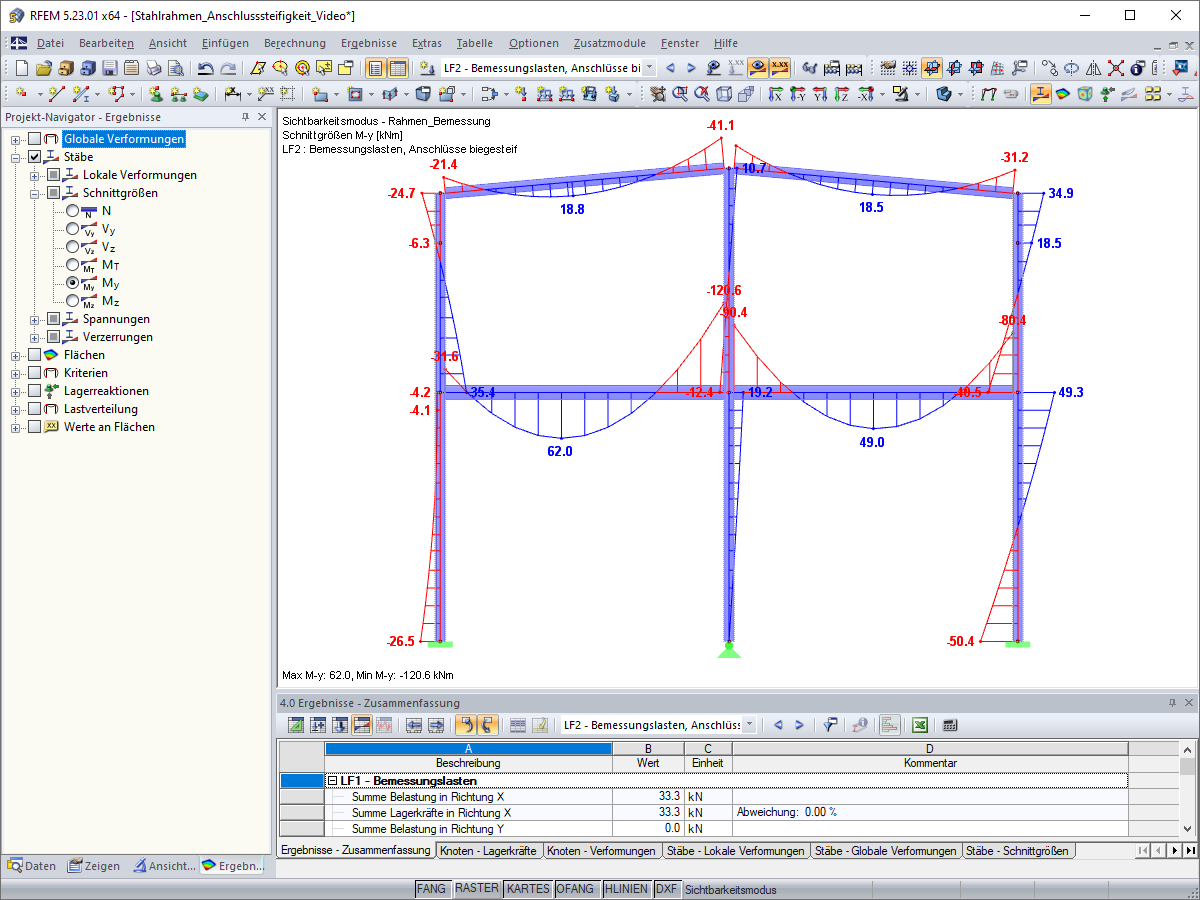
Task: Pin the Projekt-Navigator panel
Action: (245, 117)
